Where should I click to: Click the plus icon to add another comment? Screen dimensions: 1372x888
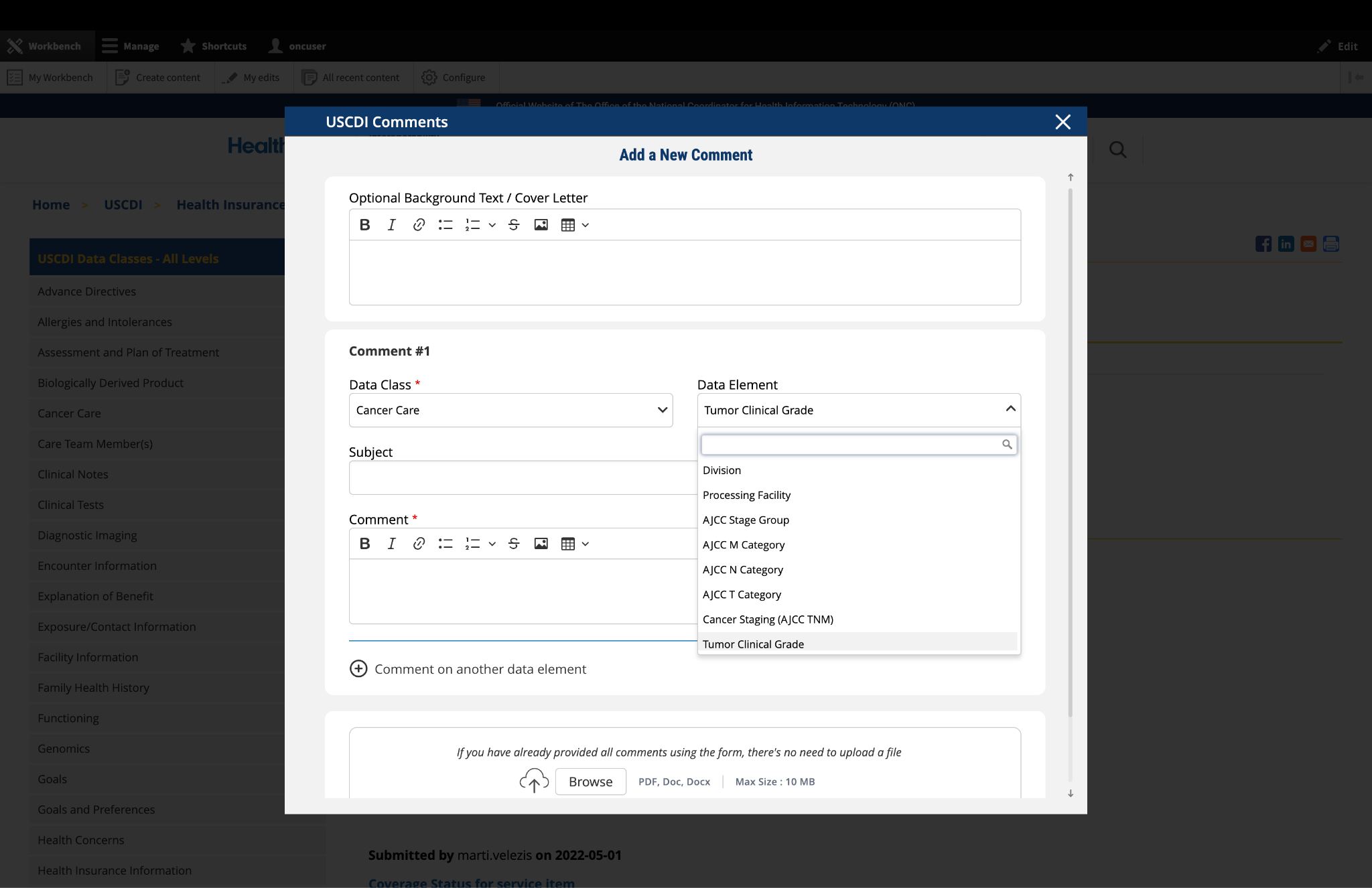(x=358, y=669)
